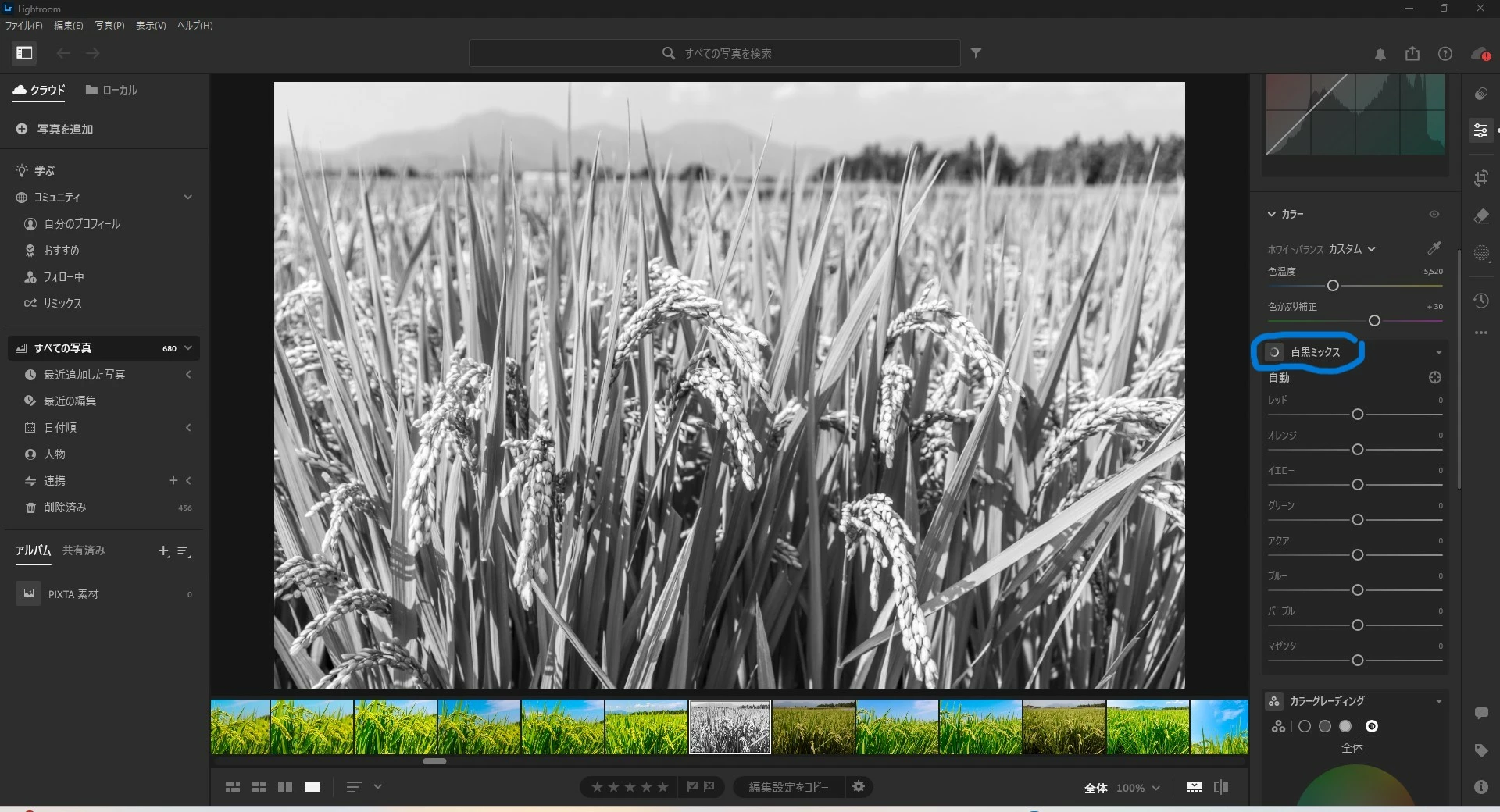The width and height of the screenshot is (1500, 812).
Task: Go back with the left arrow
Action: coord(63,53)
